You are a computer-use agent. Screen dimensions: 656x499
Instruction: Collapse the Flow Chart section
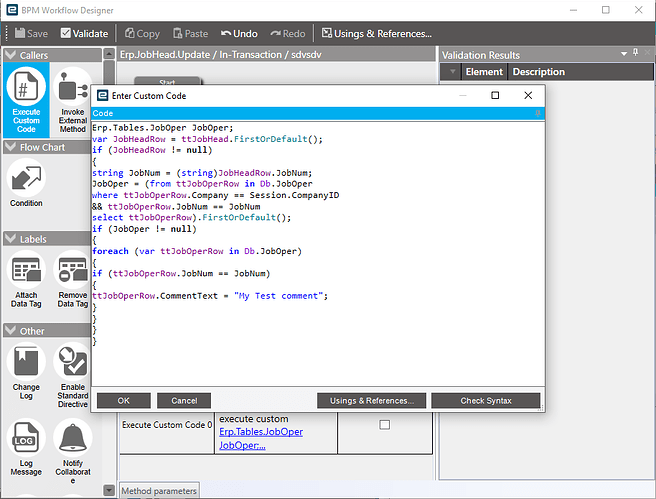coord(10,147)
